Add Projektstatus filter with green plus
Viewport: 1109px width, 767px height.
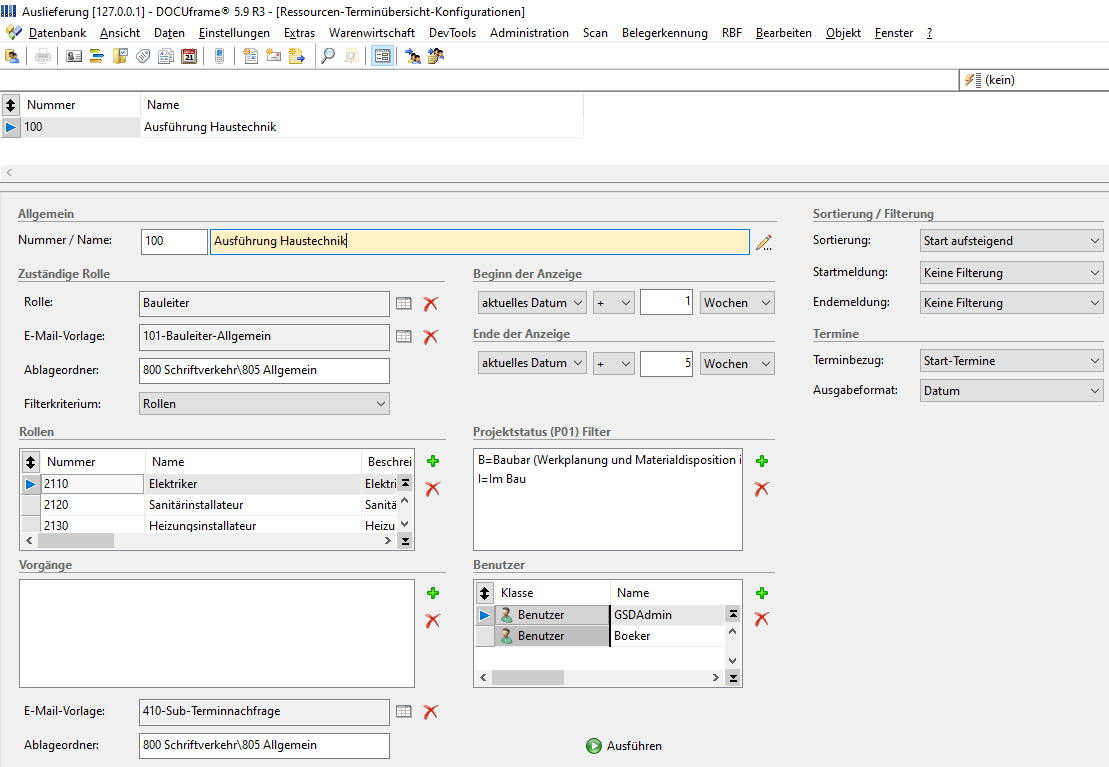coord(762,461)
